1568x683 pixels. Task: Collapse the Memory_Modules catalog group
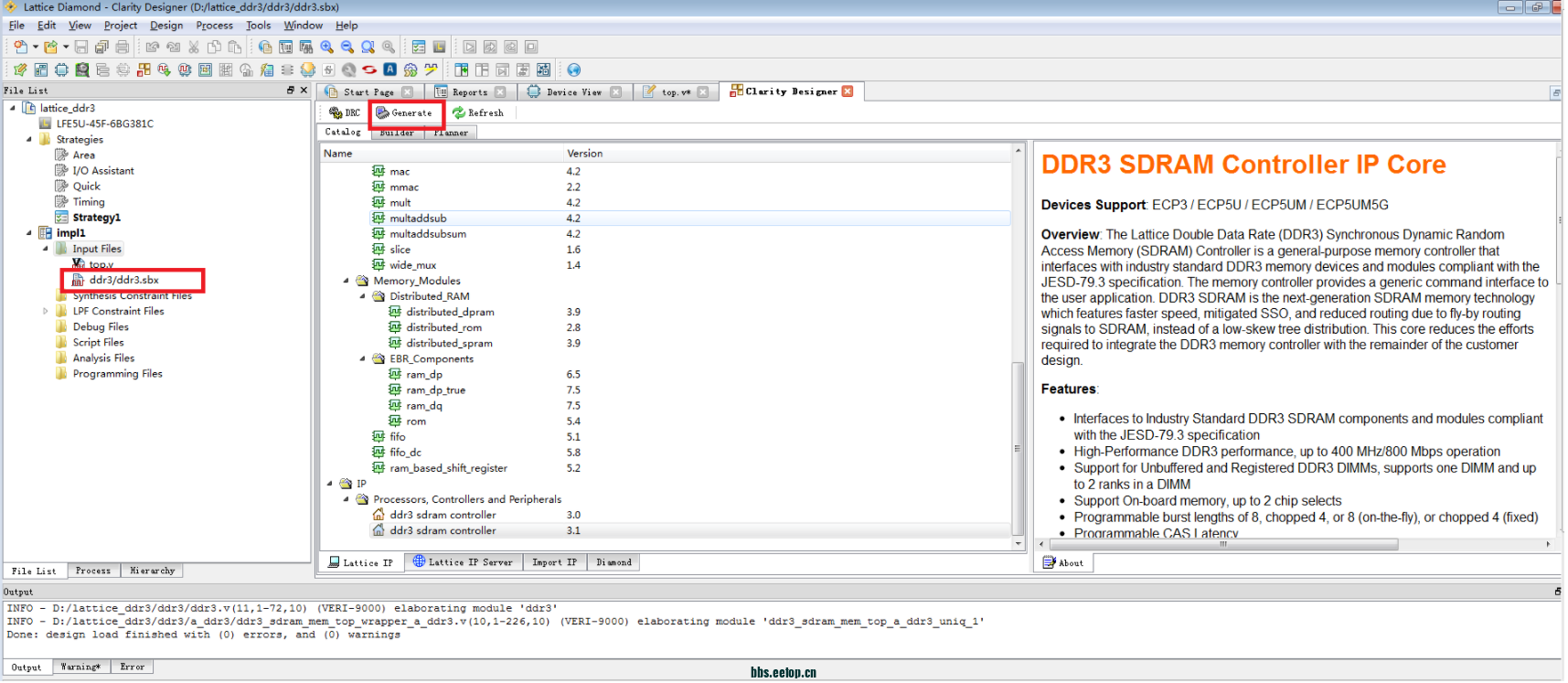tap(346, 282)
